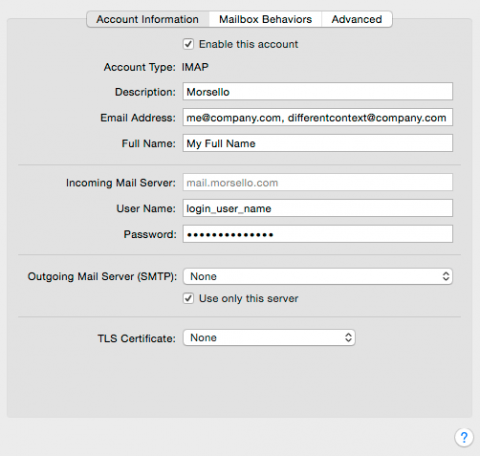
Task: Click the Description field containing Morsello
Action: pyautogui.click(x=318, y=91)
